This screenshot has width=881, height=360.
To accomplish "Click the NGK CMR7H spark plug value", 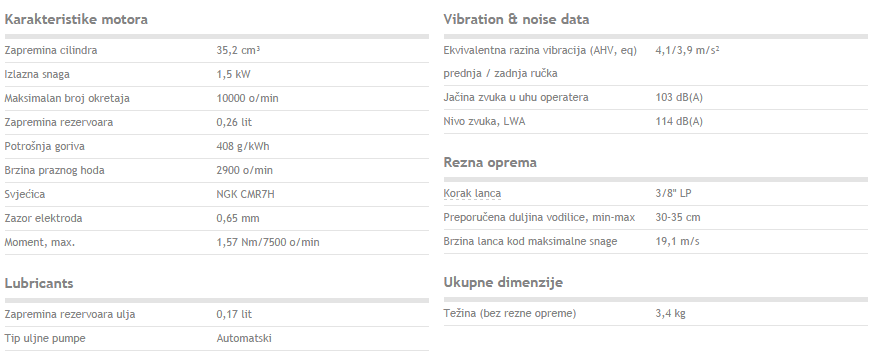I will click(246, 194).
